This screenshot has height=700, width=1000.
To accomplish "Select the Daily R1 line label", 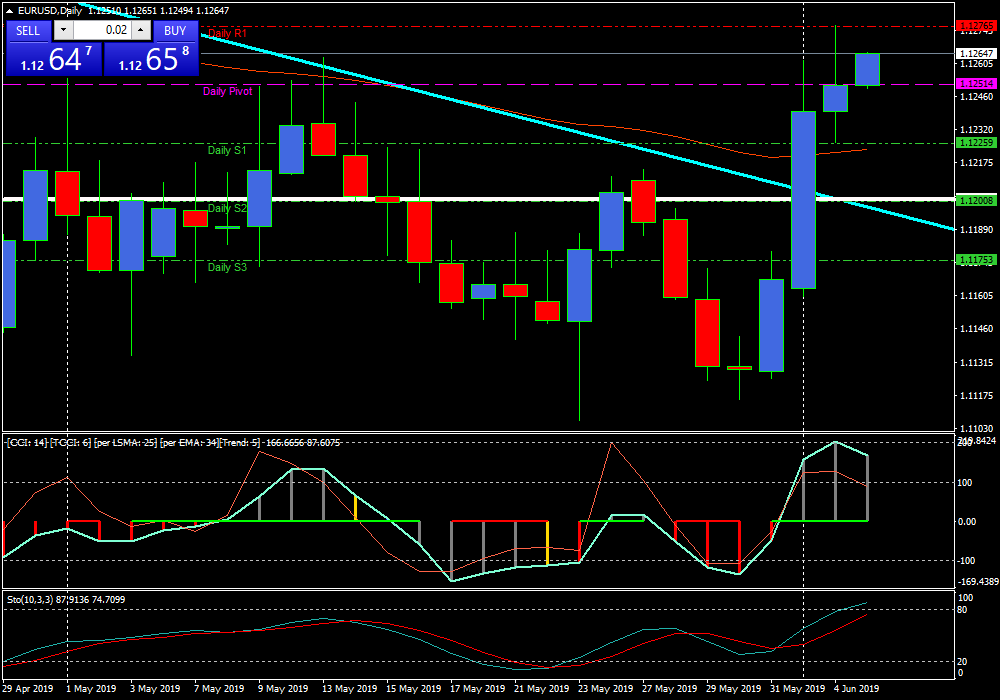I will pyautogui.click(x=227, y=34).
